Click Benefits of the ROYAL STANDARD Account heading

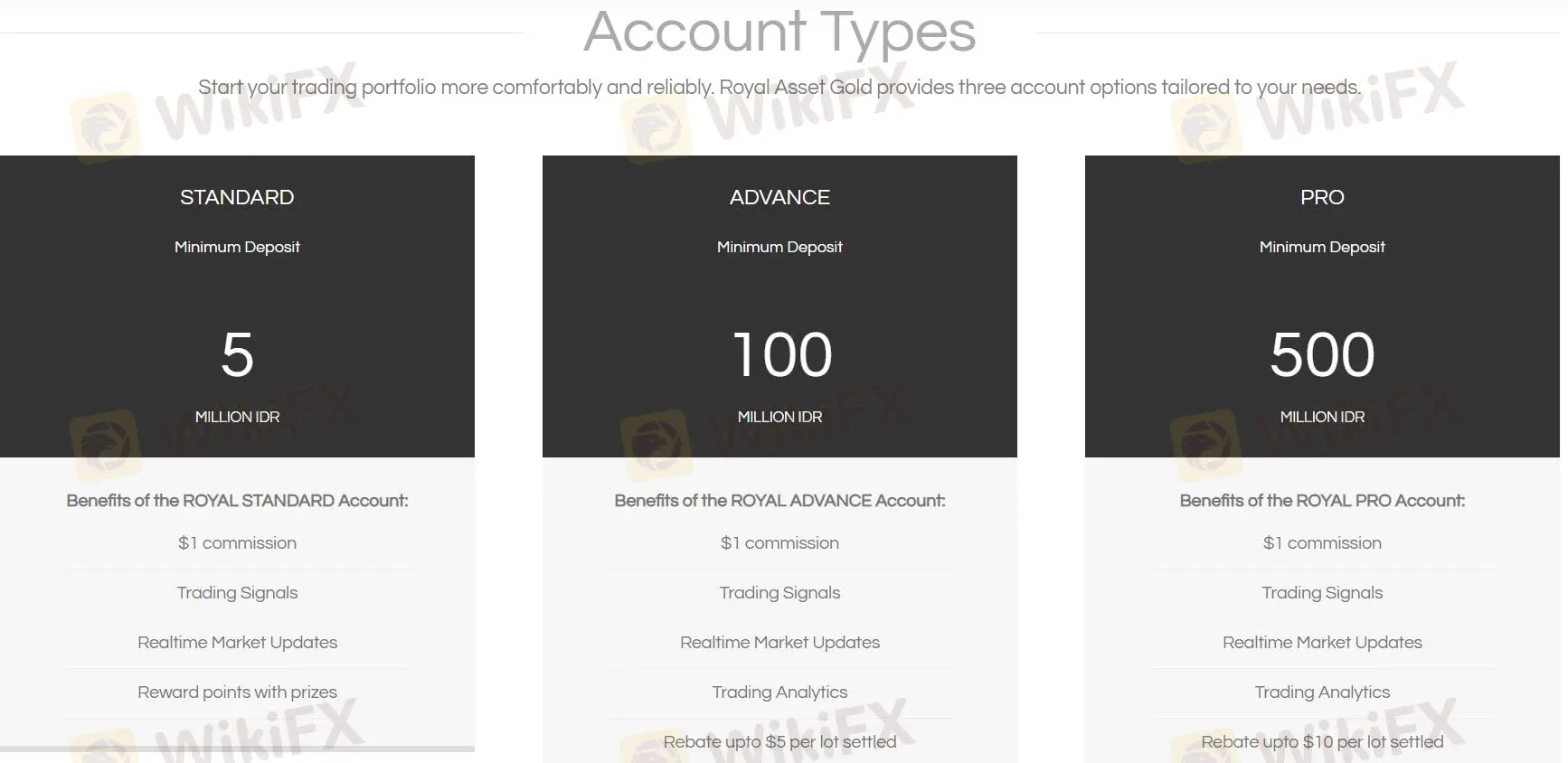pyautogui.click(x=237, y=501)
